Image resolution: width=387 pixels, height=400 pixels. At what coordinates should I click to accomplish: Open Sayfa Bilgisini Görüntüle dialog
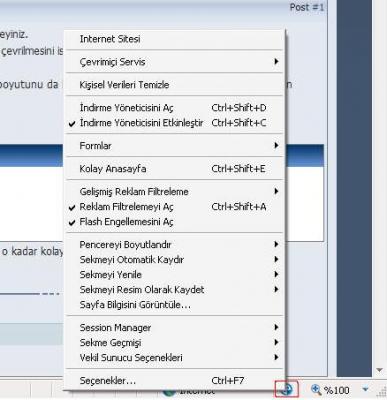coord(174,305)
